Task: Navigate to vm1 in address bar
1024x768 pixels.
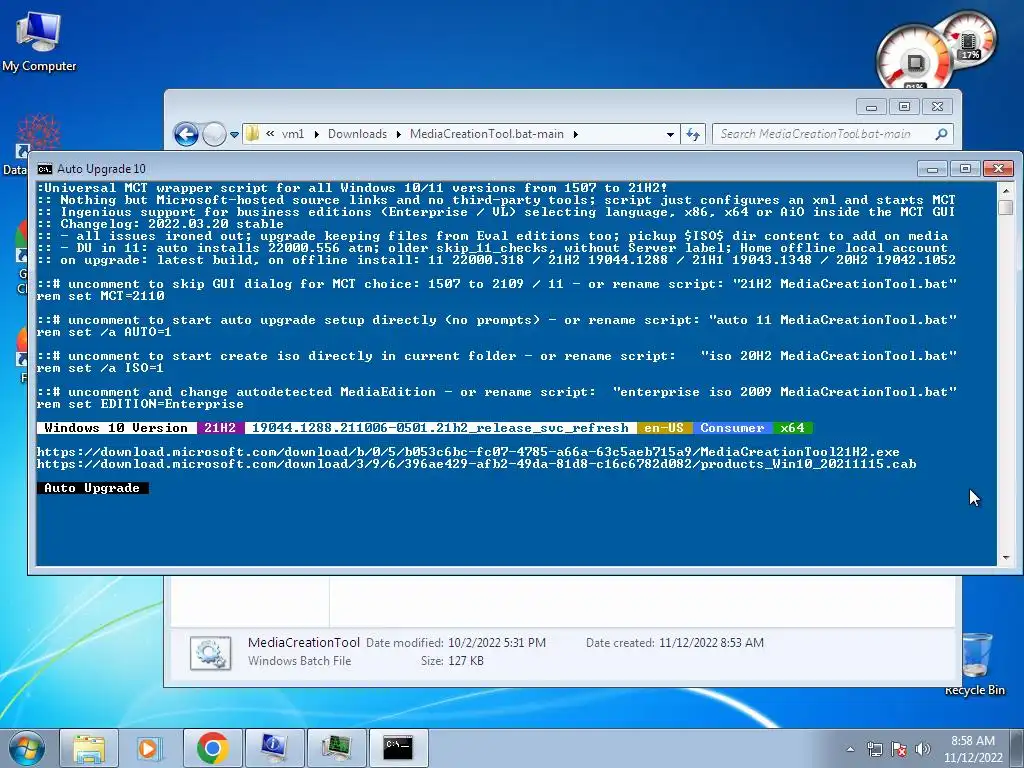Action: pyautogui.click(x=293, y=134)
